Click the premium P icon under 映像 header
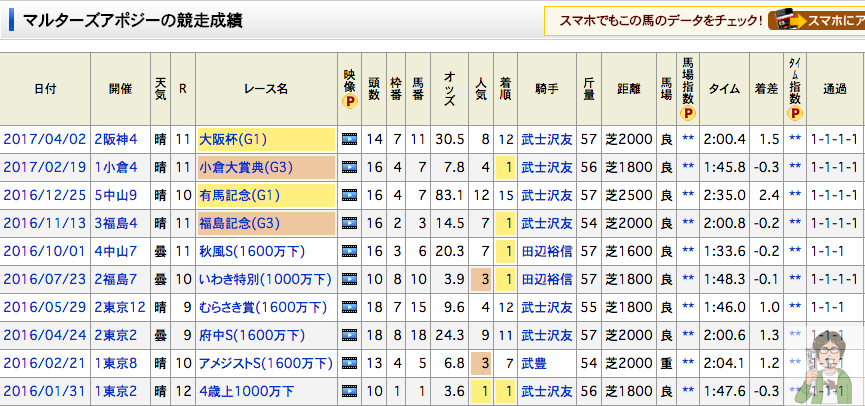Image resolution: width=865 pixels, height=406 pixels. pyautogui.click(x=349, y=102)
